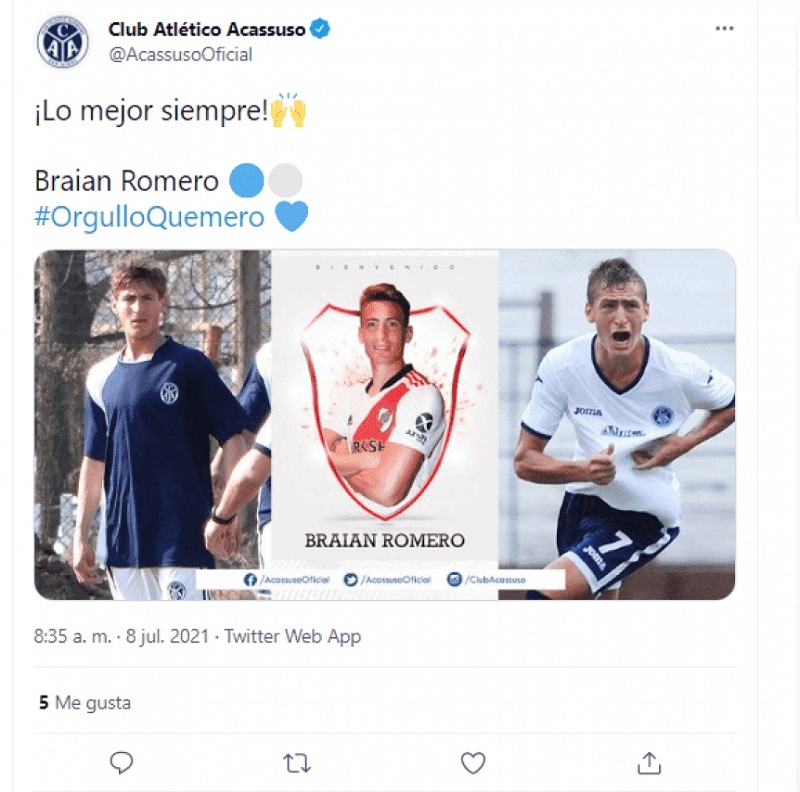The height and width of the screenshot is (792, 800).
Task: Click the raised hands emoji
Action: point(288,110)
